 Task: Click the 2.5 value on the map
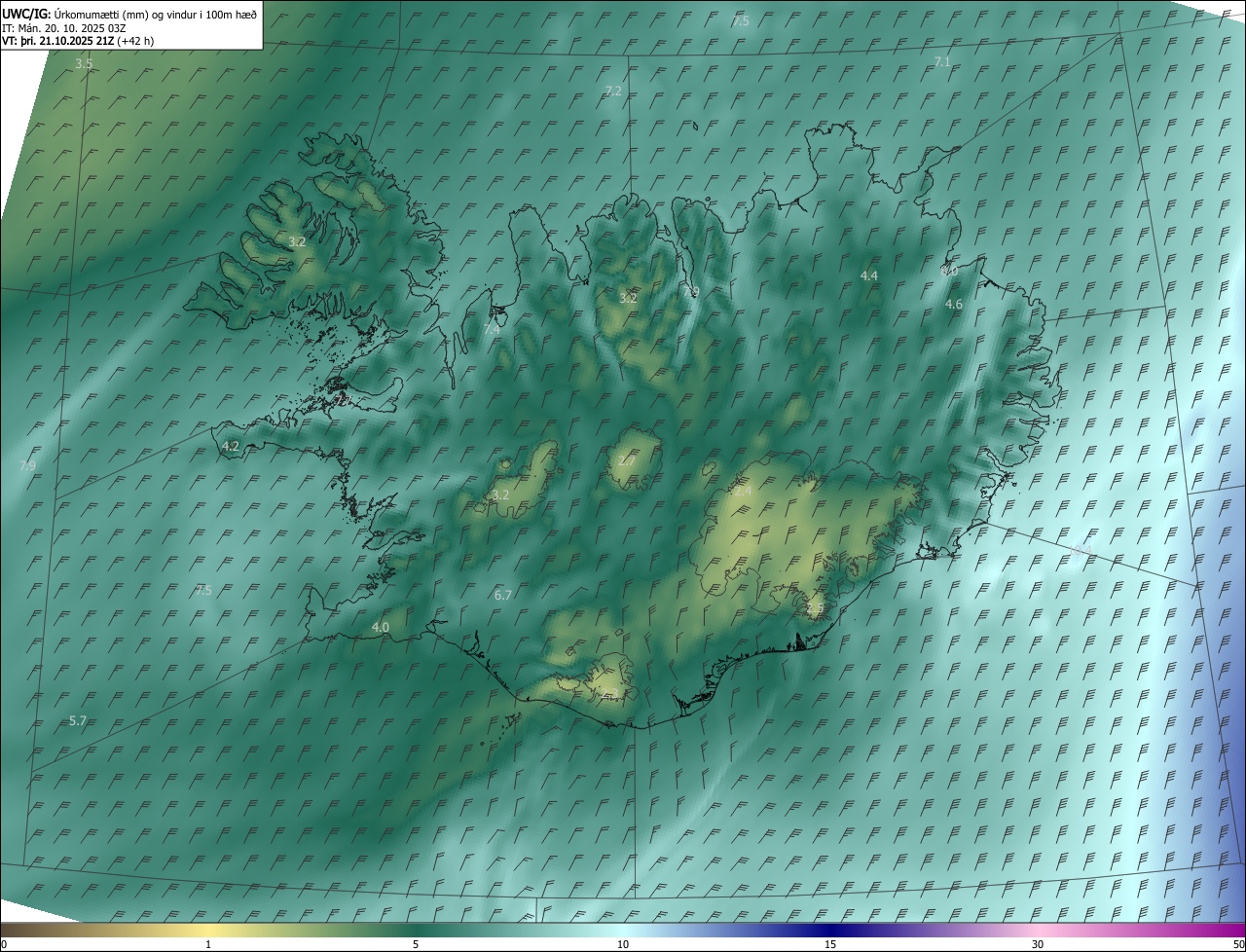816,608
